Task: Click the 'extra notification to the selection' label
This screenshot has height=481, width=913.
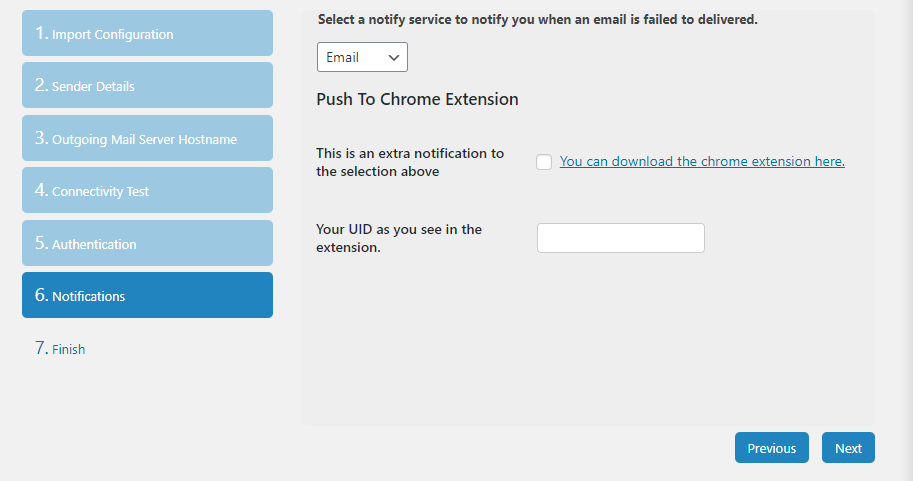Action: pyautogui.click(x=410, y=162)
